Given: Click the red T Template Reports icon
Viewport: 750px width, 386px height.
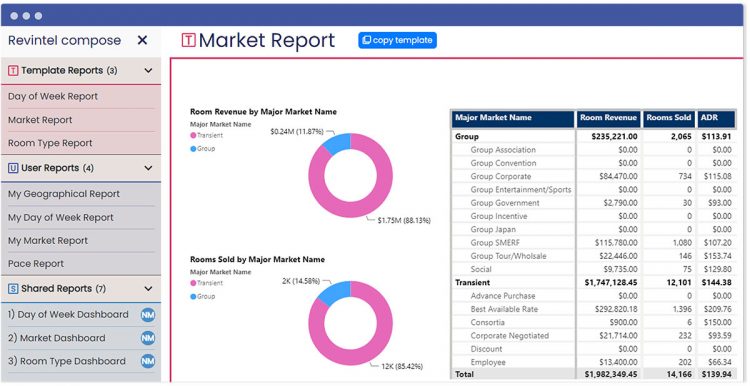Looking at the screenshot, I should point(13,71).
